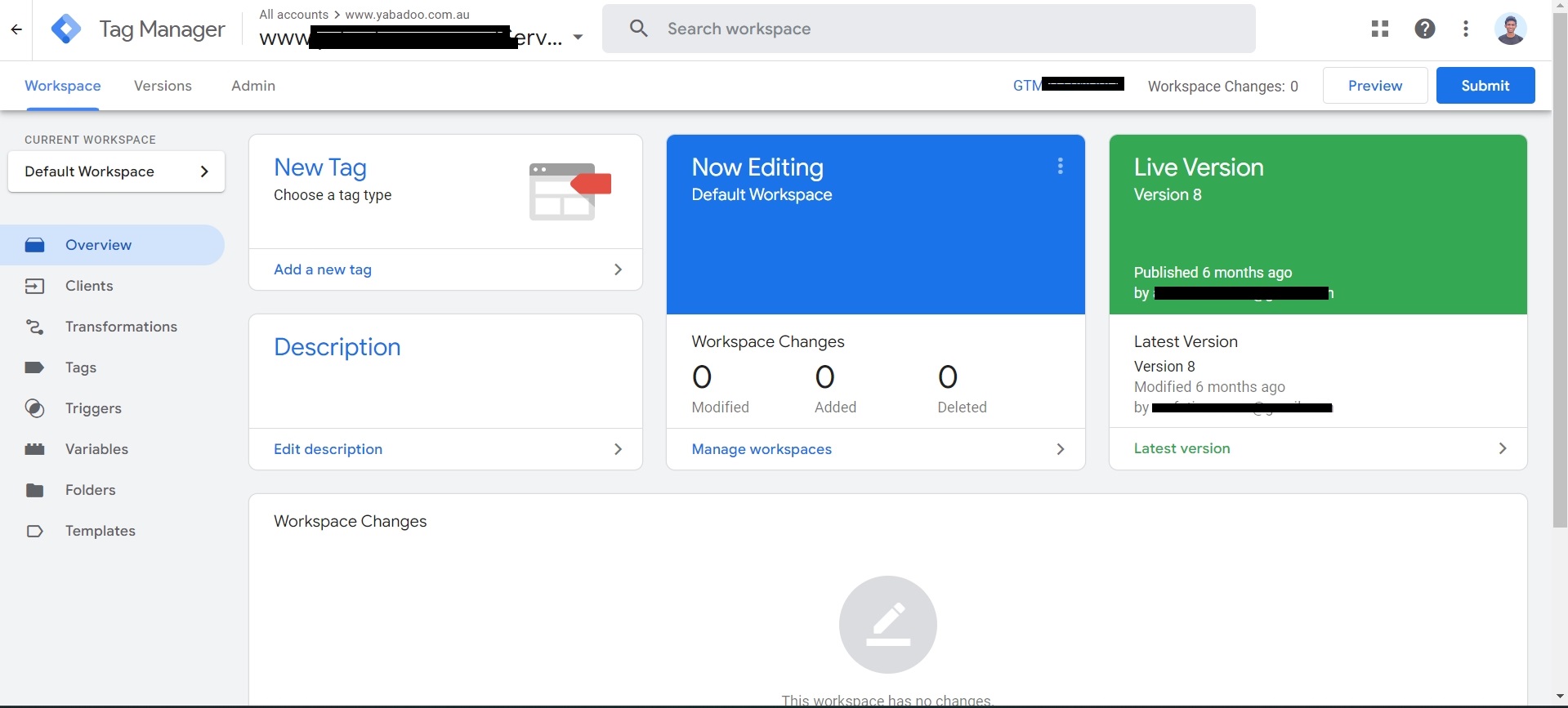Open the Default Workspace selector
This screenshot has width=1568, height=708.
tap(116, 171)
